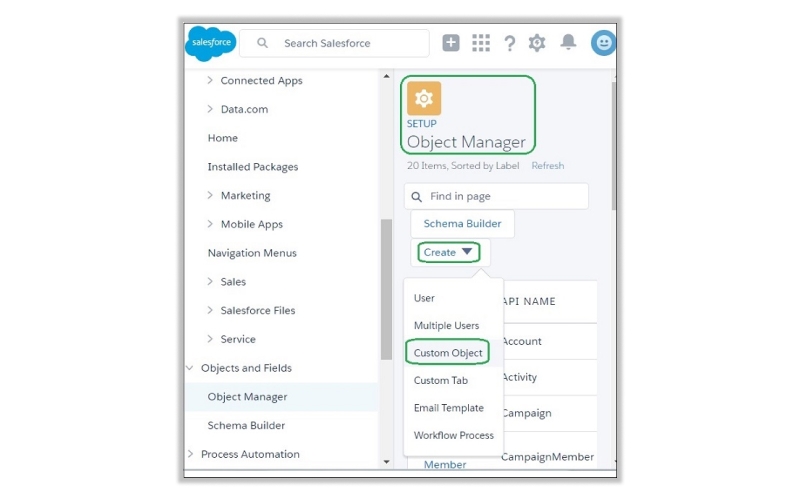Select Multiple Users from Create menu
Screen dimensions: 800x500
(446, 326)
